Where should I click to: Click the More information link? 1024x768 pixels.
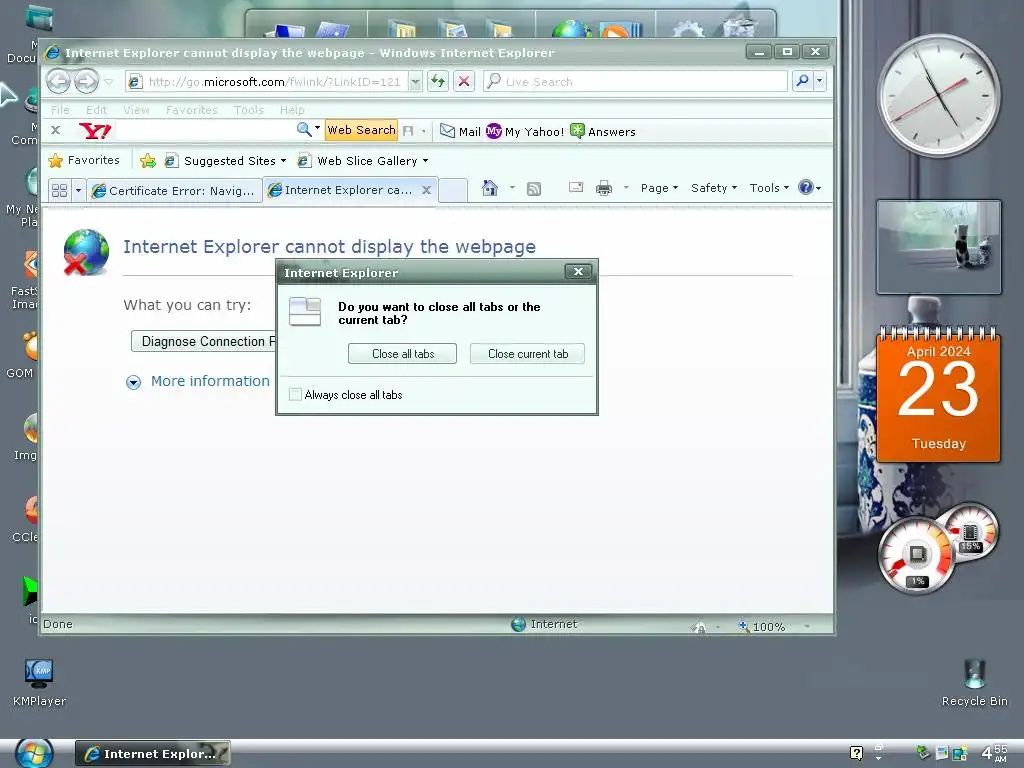pyautogui.click(x=210, y=381)
